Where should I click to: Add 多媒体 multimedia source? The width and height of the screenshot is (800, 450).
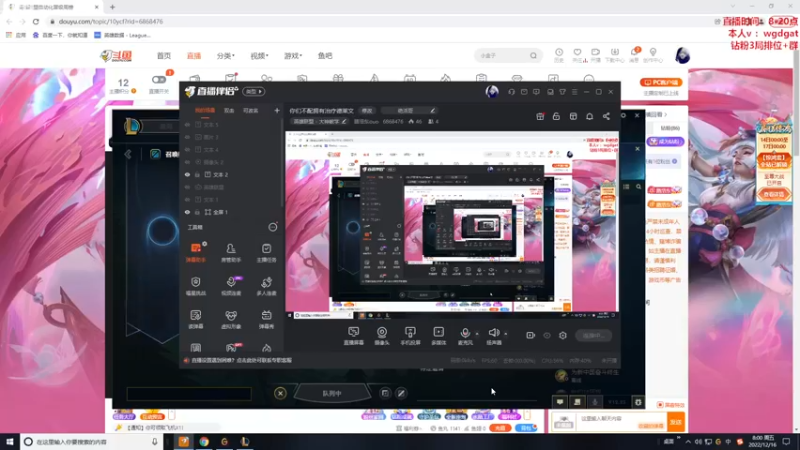click(439, 336)
